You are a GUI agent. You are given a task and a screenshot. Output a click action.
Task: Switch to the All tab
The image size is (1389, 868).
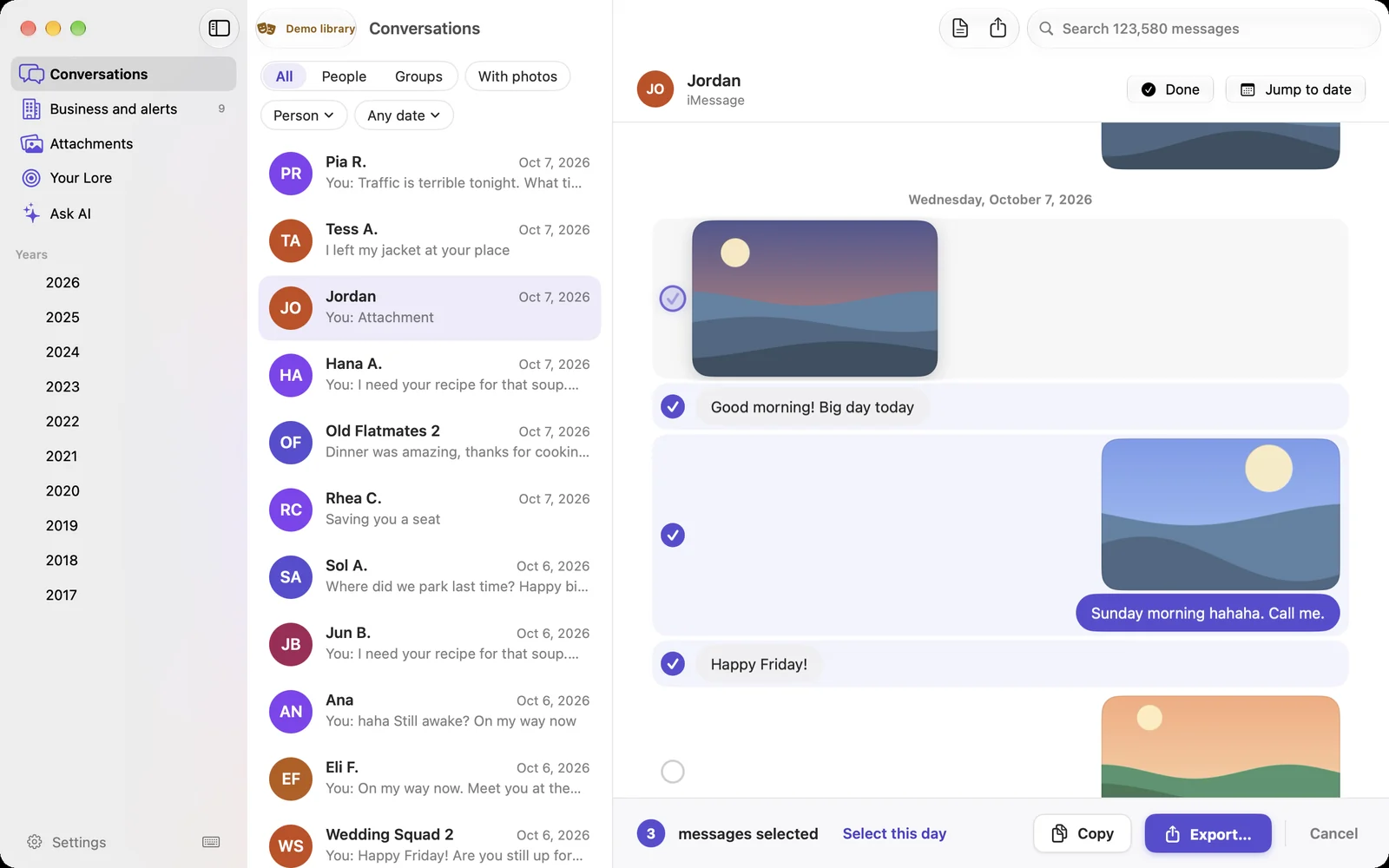284,76
